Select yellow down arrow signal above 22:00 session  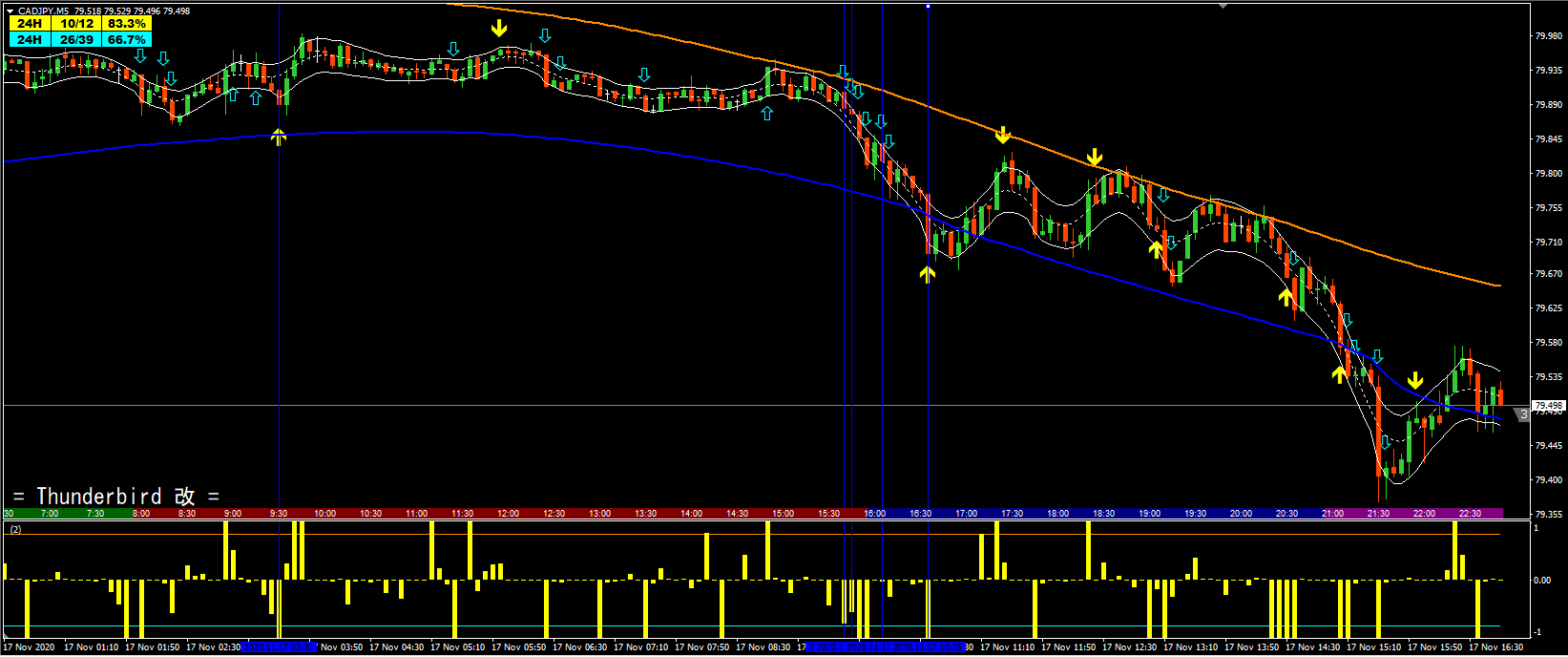[x=1415, y=380]
